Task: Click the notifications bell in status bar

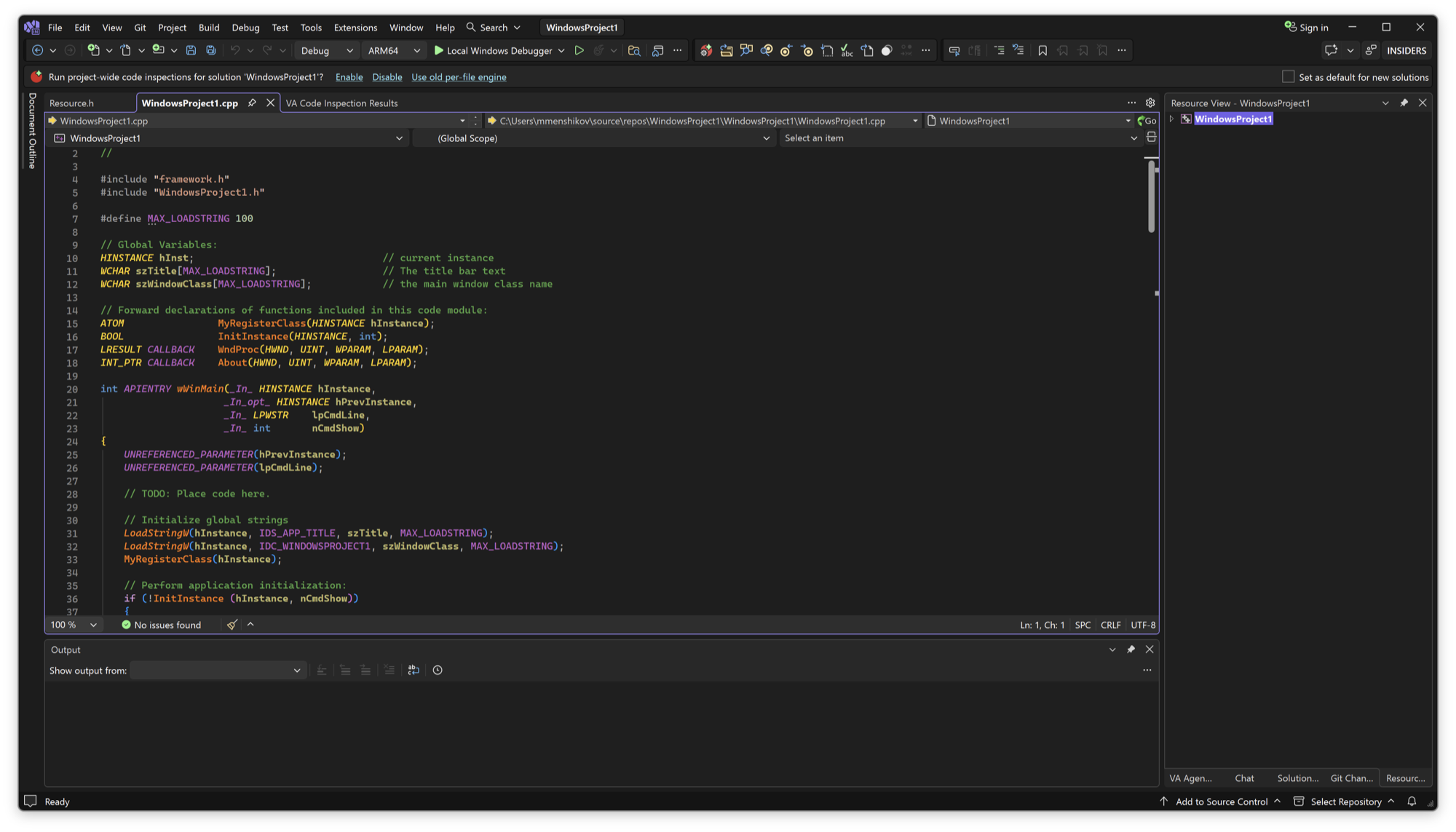Action: pos(1412,801)
